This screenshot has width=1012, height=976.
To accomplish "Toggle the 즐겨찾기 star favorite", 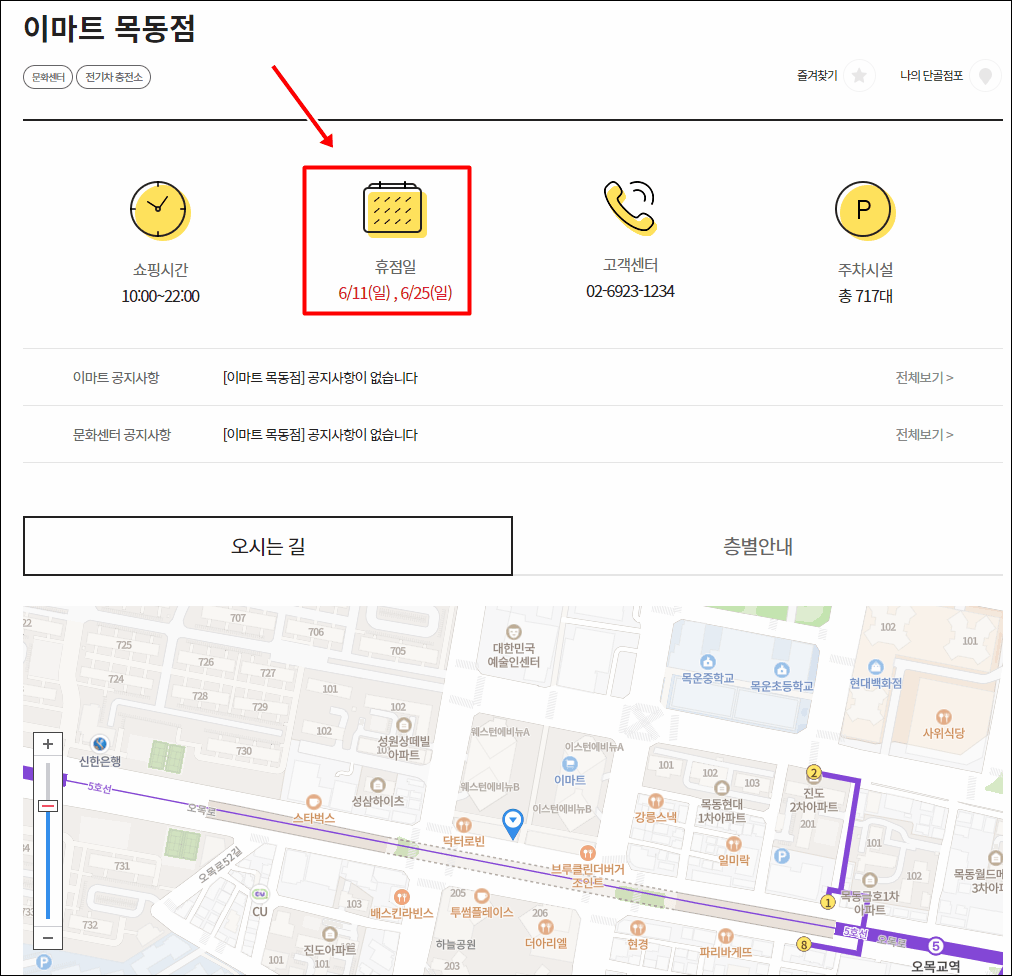I will pyautogui.click(x=859, y=76).
